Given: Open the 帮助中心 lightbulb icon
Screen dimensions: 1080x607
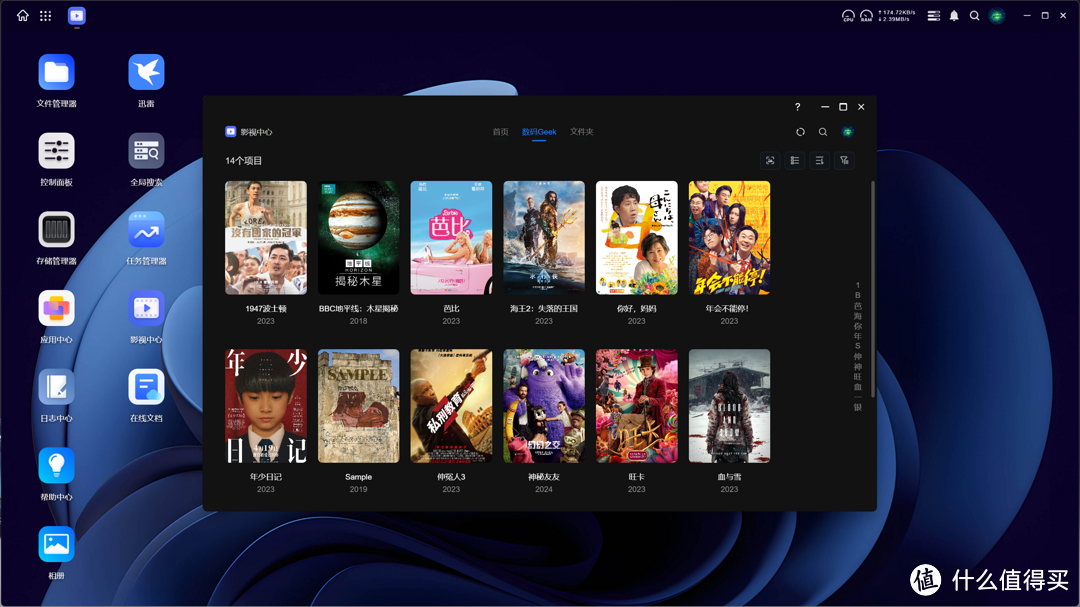Looking at the screenshot, I should point(56,465).
